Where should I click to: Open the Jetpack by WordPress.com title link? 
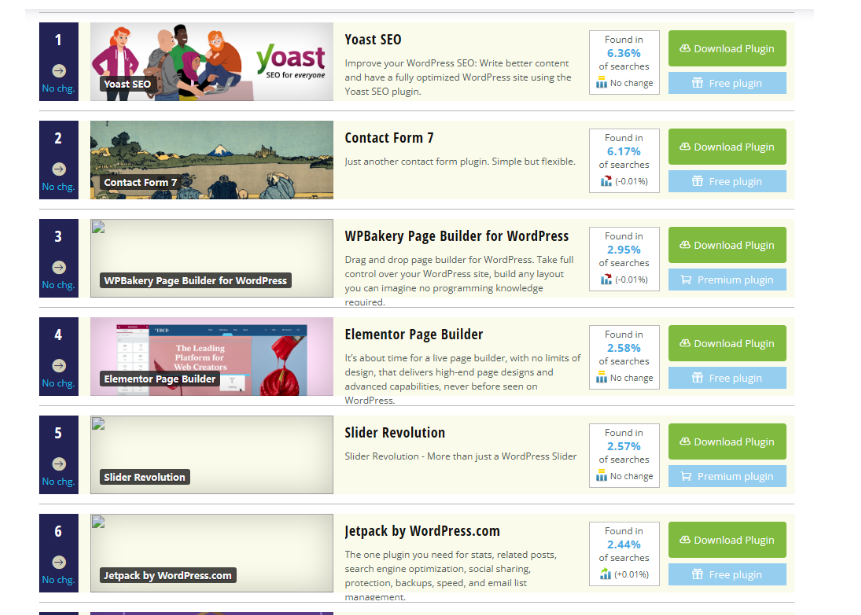click(422, 531)
